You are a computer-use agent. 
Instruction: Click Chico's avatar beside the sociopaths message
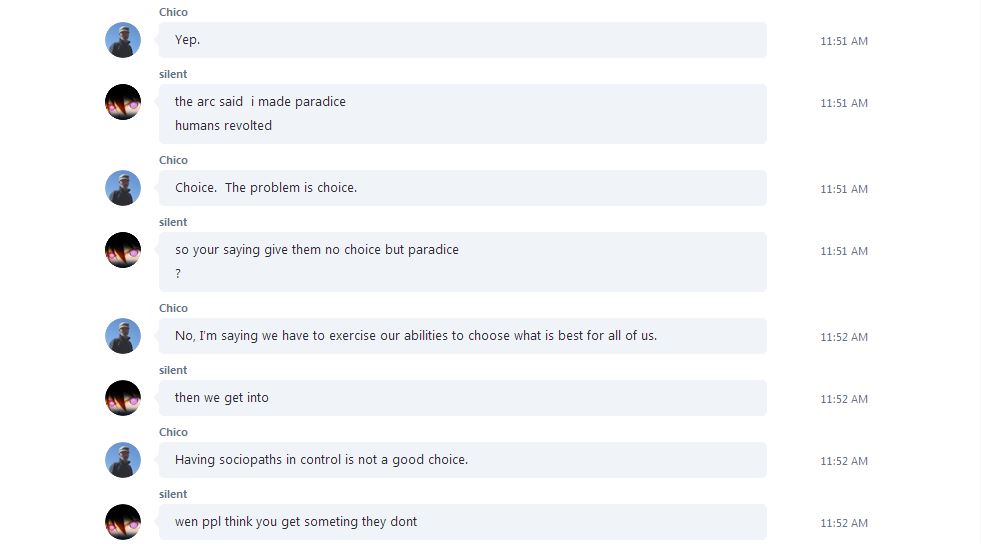(123, 460)
